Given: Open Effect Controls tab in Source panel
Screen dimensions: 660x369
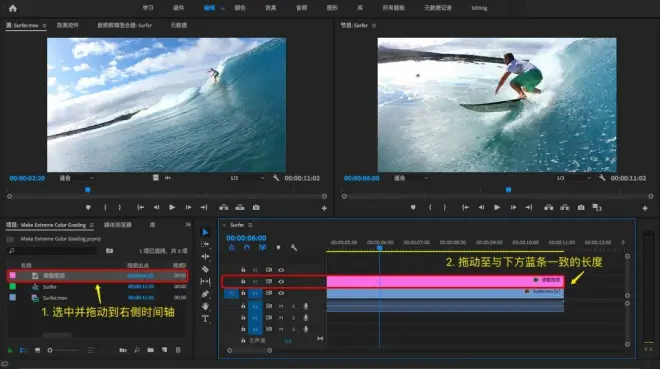Looking at the screenshot, I should pos(68,25).
